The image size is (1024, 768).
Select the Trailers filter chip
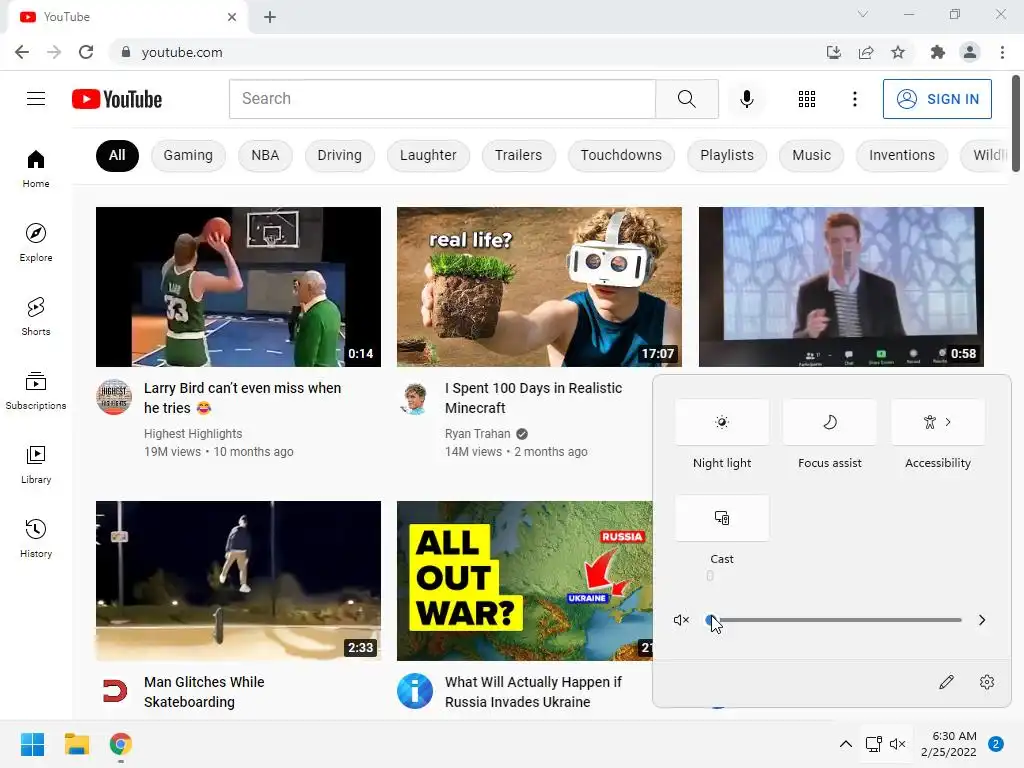click(x=519, y=155)
